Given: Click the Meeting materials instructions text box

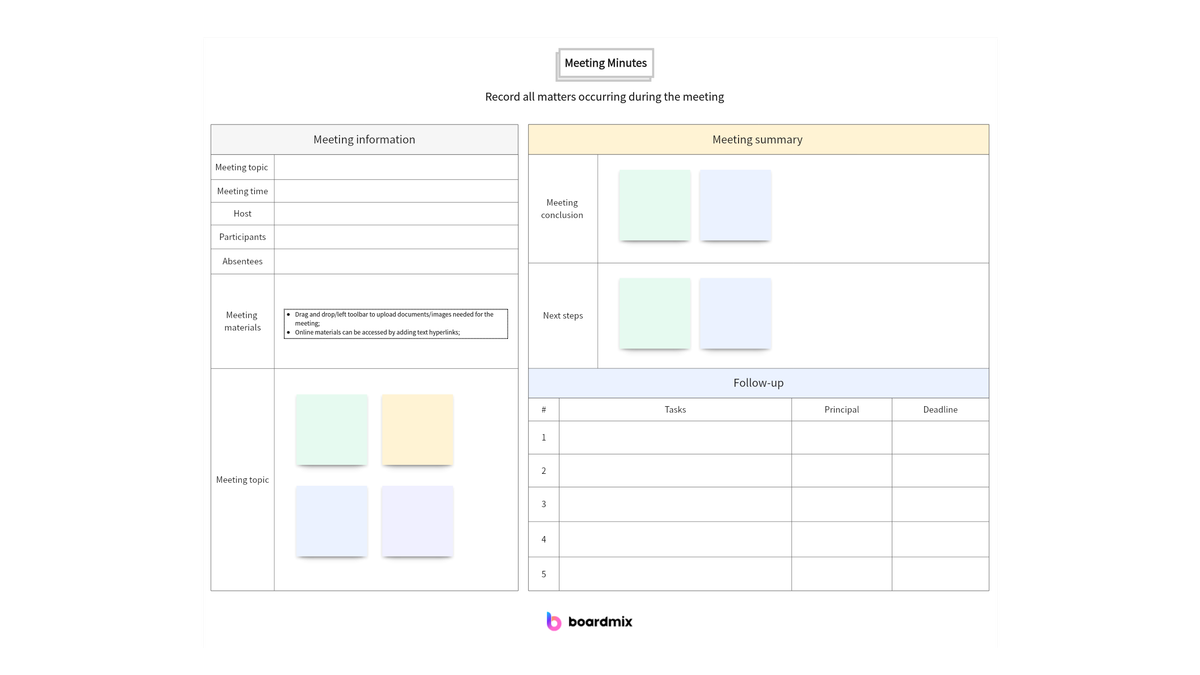Looking at the screenshot, I should point(396,323).
